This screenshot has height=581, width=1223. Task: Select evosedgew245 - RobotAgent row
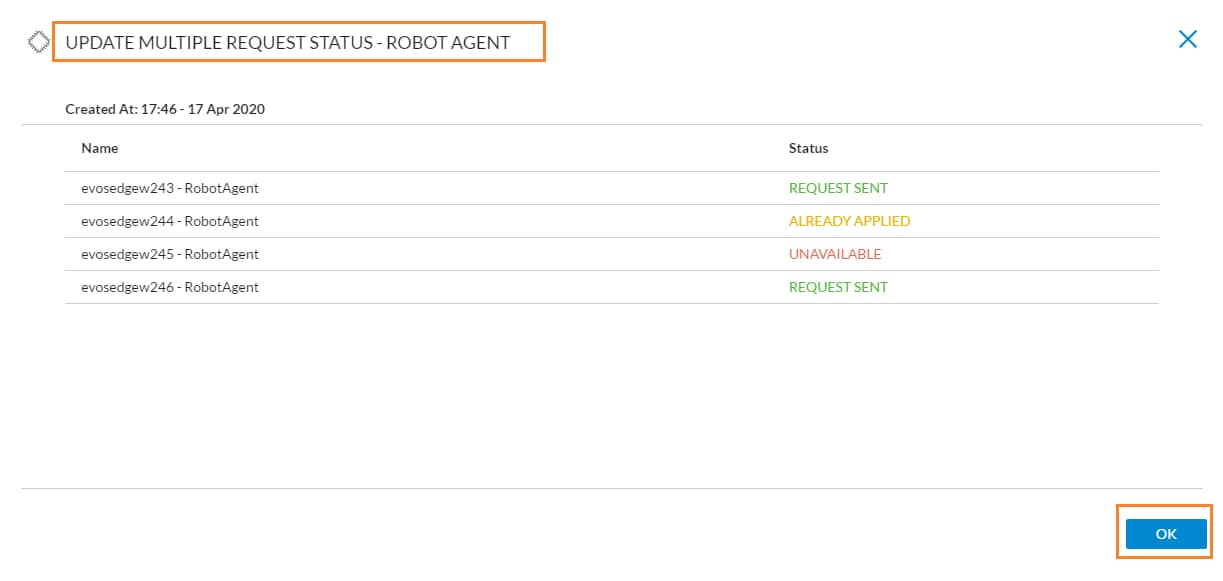tap(612, 254)
